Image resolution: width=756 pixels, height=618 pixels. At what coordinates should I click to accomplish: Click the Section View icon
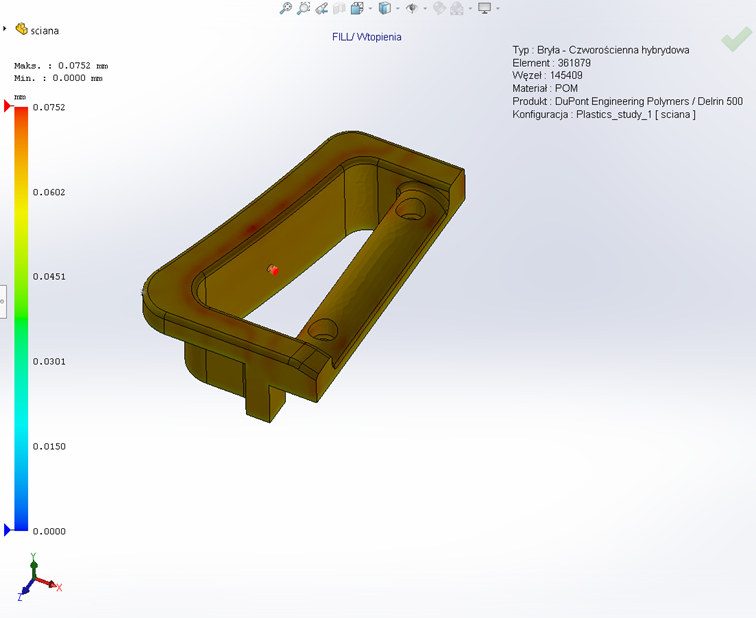(x=339, y=8)
